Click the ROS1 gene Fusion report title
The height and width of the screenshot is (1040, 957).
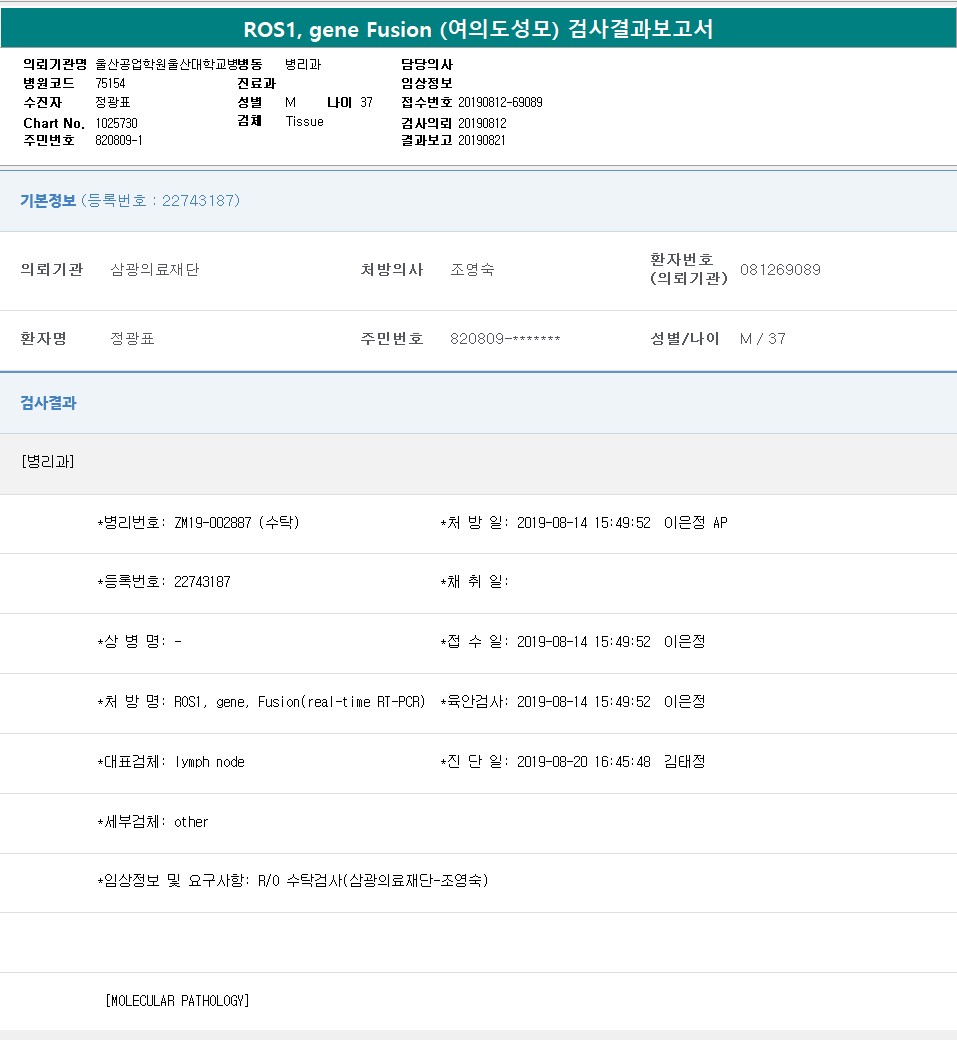click(478, 29)
